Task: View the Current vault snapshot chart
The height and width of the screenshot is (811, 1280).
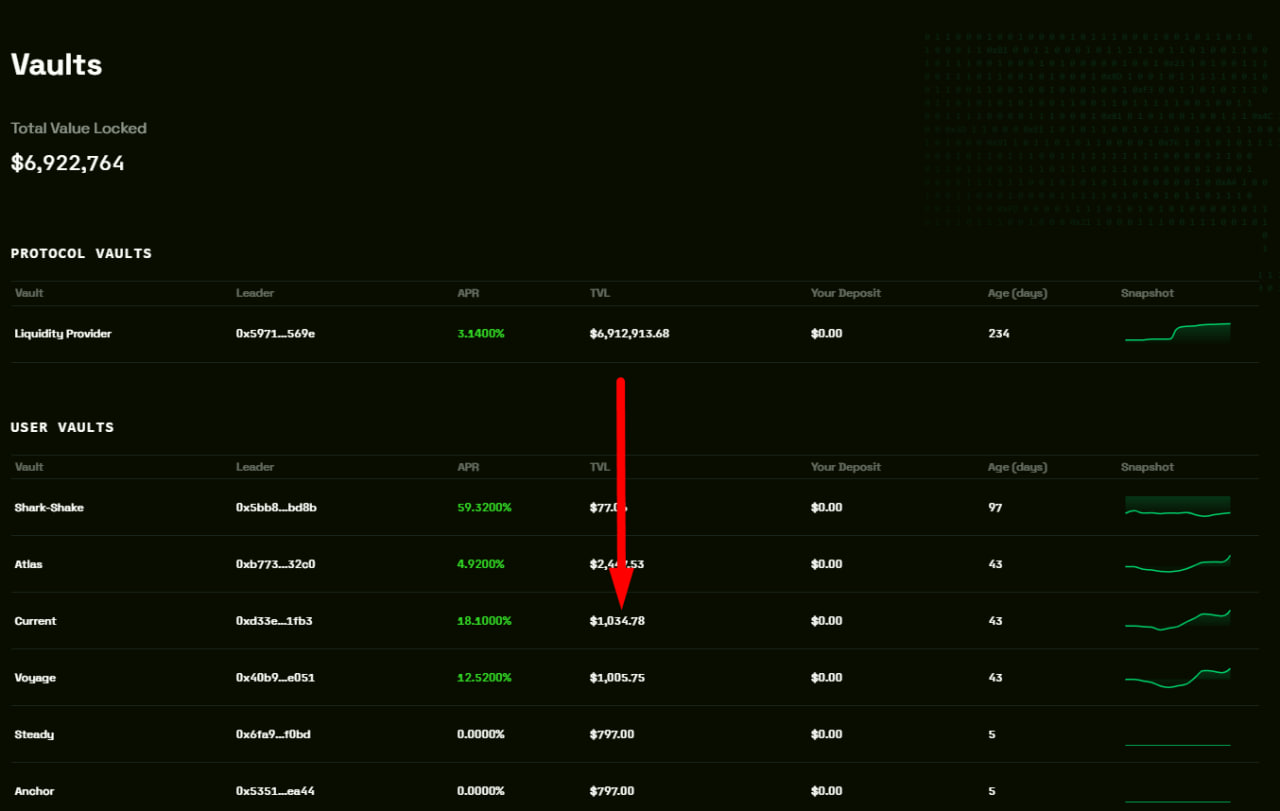Action: tap(1178, 620)
